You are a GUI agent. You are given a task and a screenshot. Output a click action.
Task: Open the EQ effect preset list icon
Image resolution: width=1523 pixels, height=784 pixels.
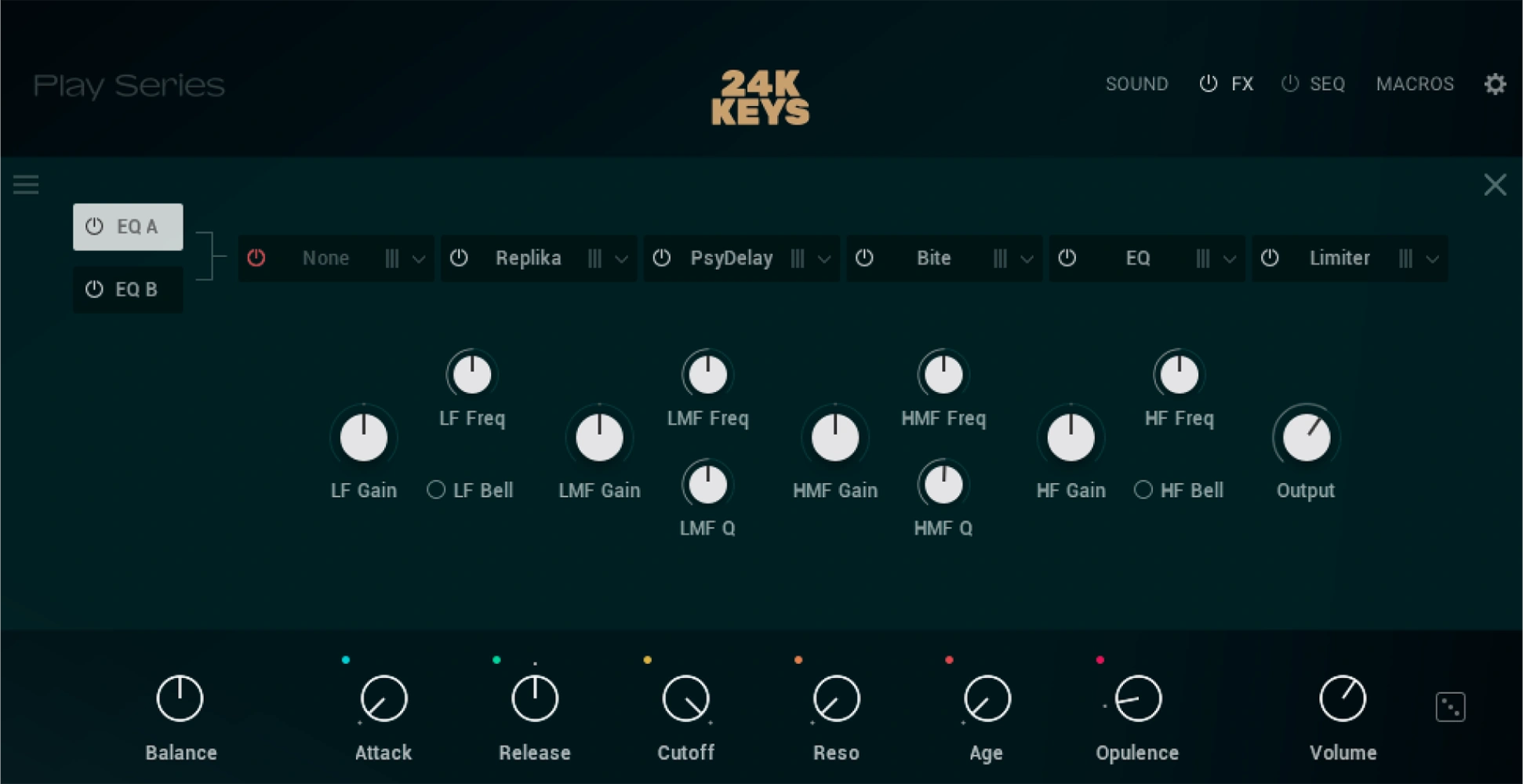tap(1205, 258)
